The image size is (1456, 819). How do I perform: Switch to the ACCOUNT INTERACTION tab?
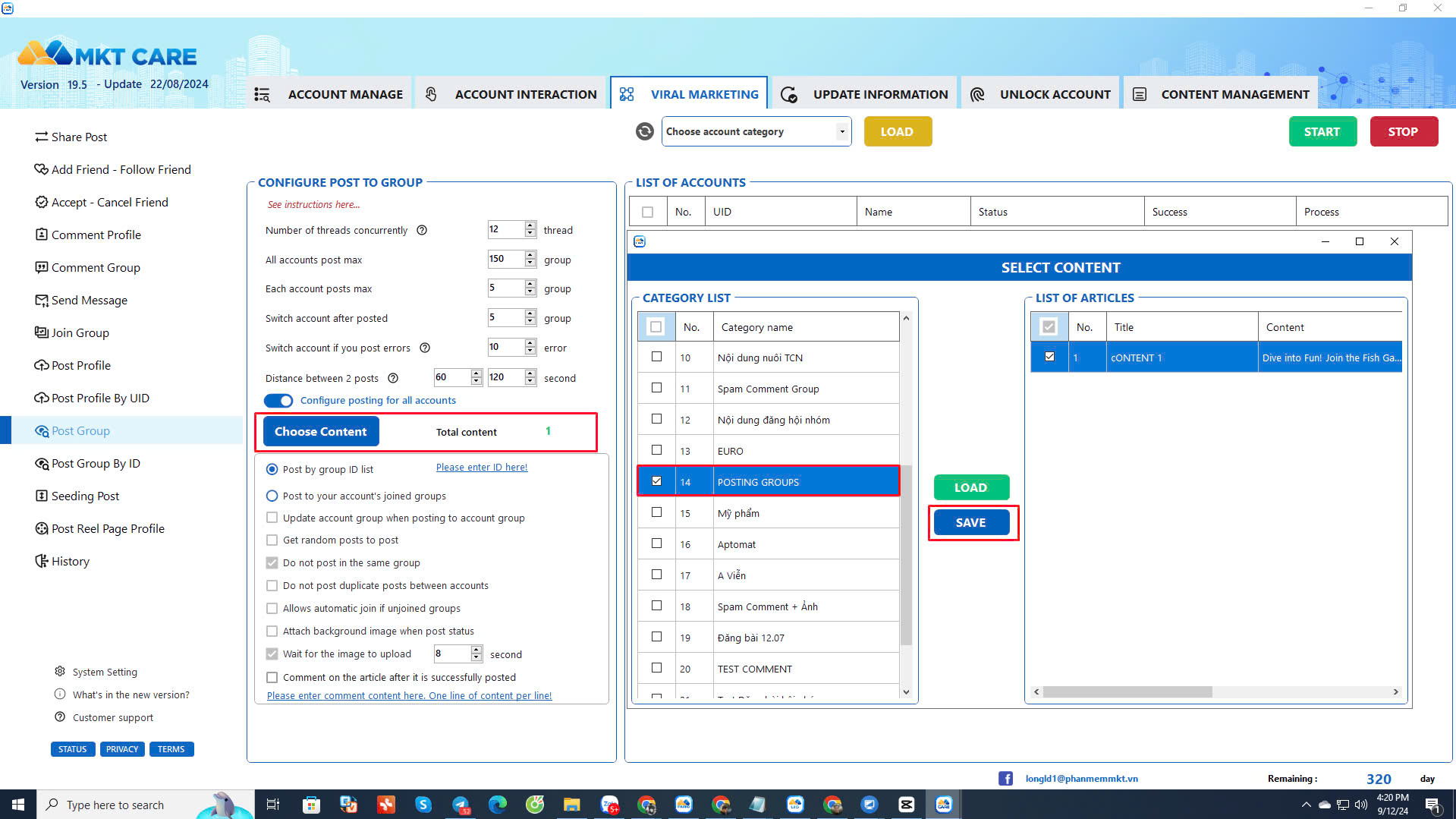click(x=525, y=93)
